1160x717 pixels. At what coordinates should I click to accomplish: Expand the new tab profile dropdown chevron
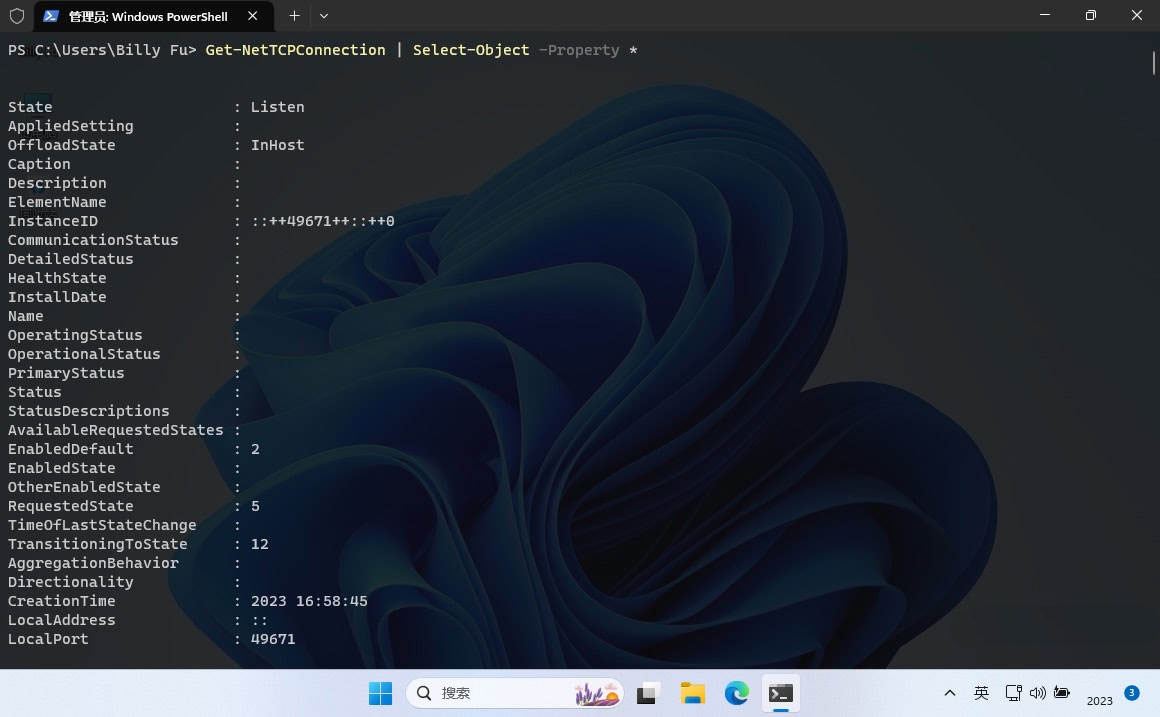[x=323, y=16]
